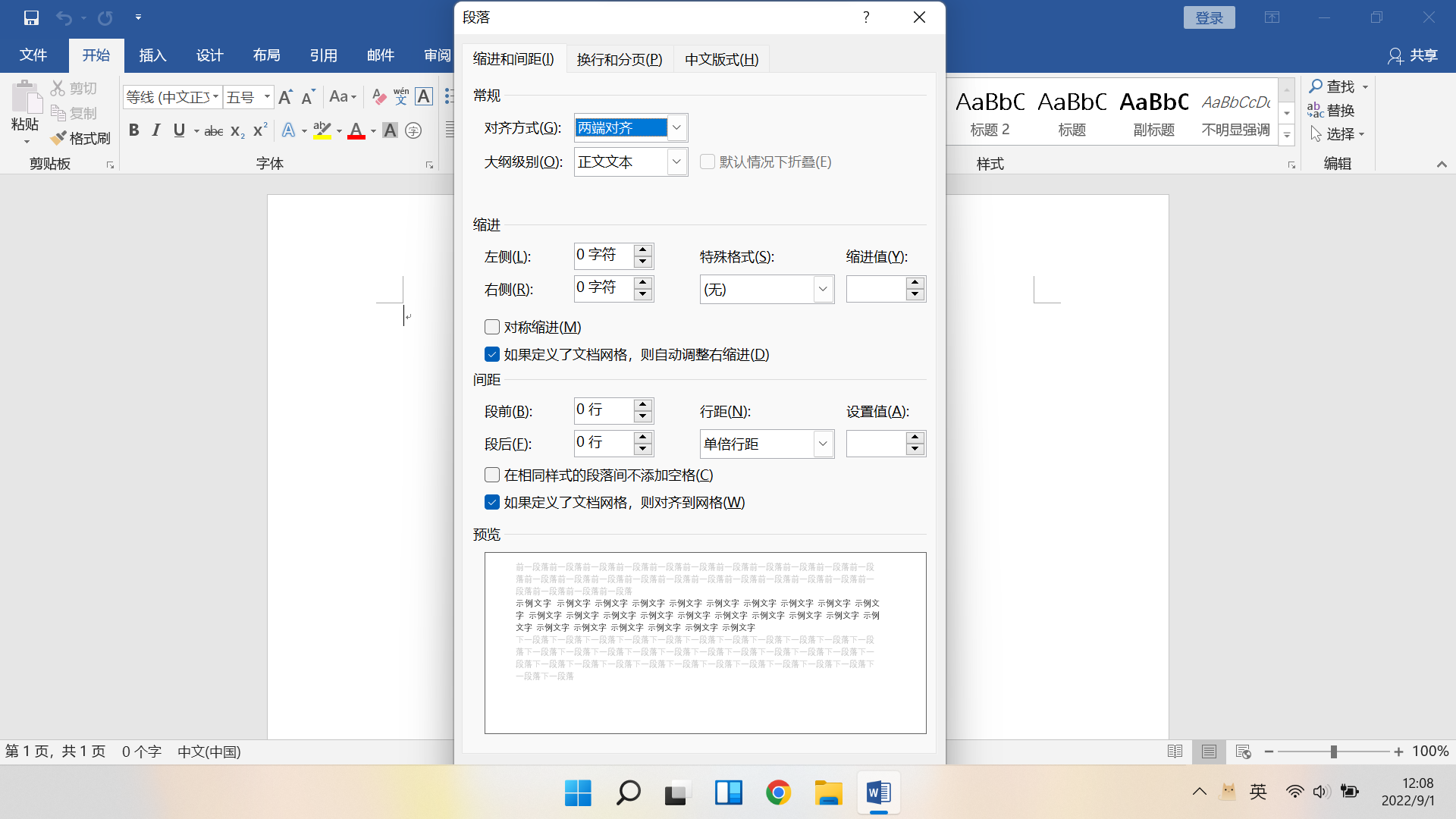Screen dimensions: 1456x819
Task: Click the 登录 sign-in button
Action: (x=1209, y=17)
